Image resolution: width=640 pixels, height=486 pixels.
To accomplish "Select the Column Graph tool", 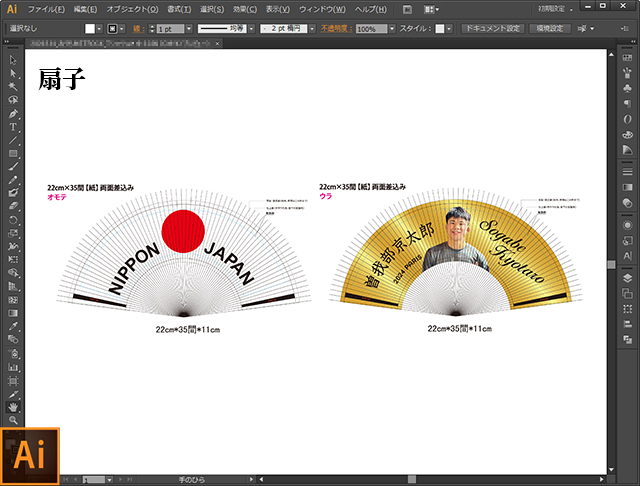I will tap(13, 367).
